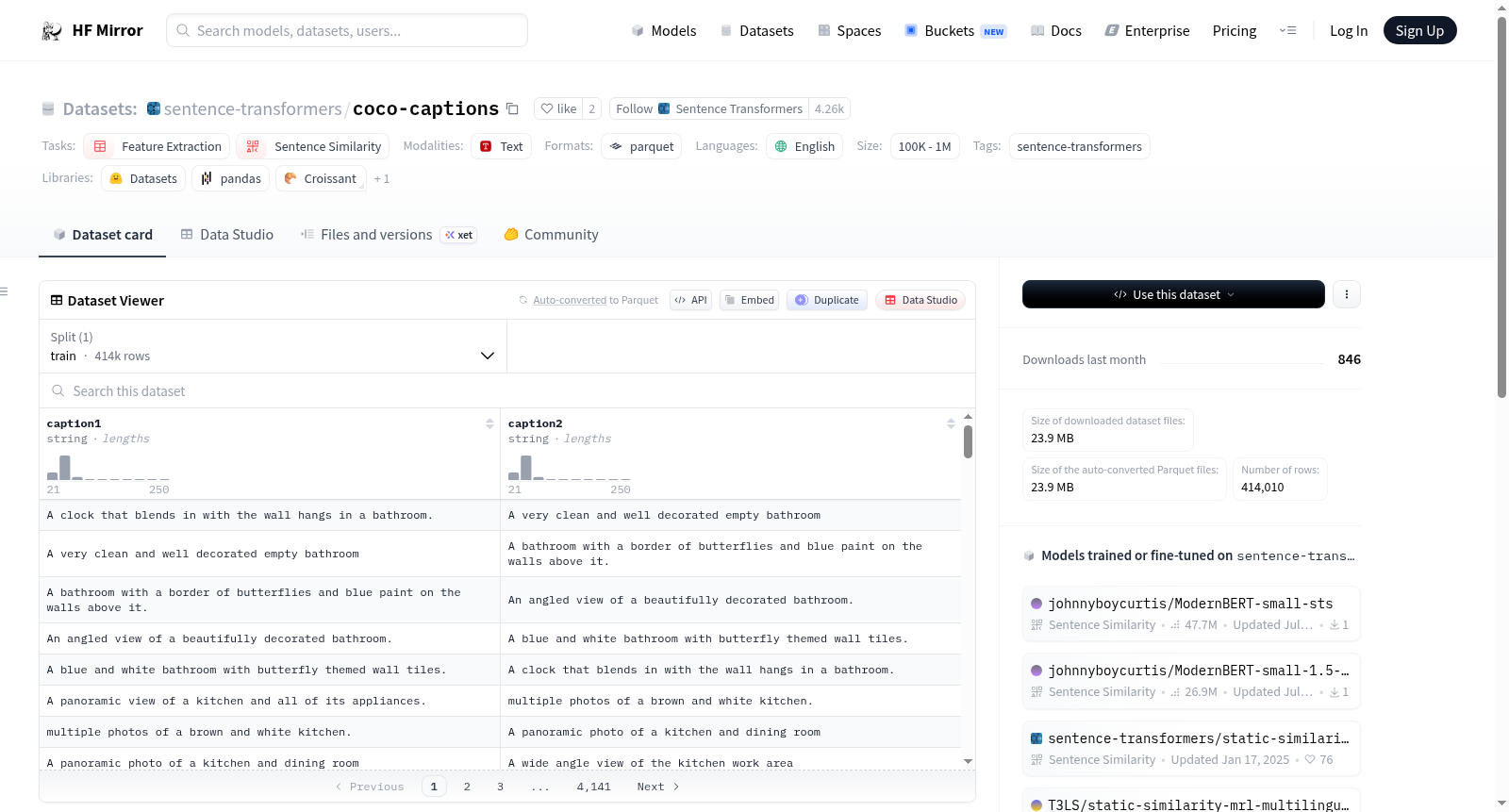Open johnnyboycurtis/ModernBERT-small-1.5 model
1509x812 pixels.
click(x=1191, y=680)
